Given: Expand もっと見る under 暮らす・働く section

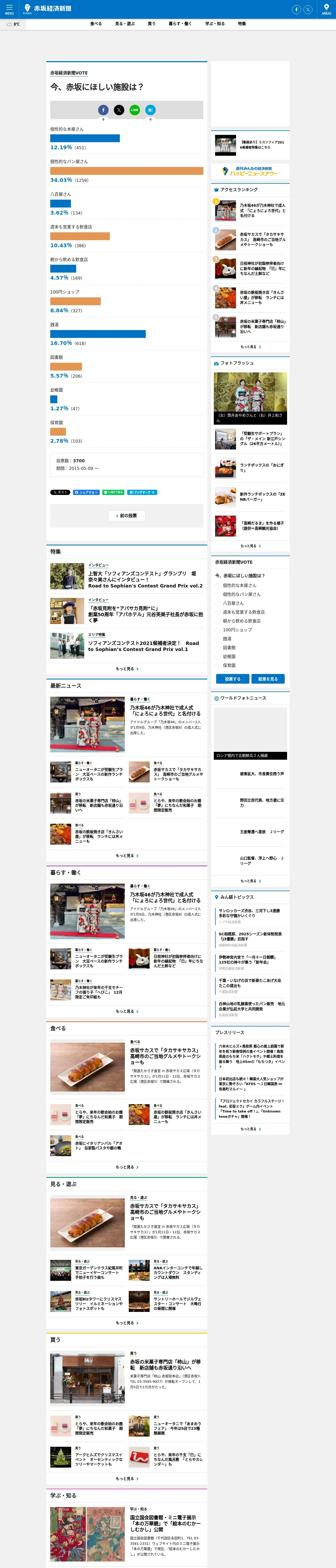Looking at the screenshot, I should pos(127,1012).
